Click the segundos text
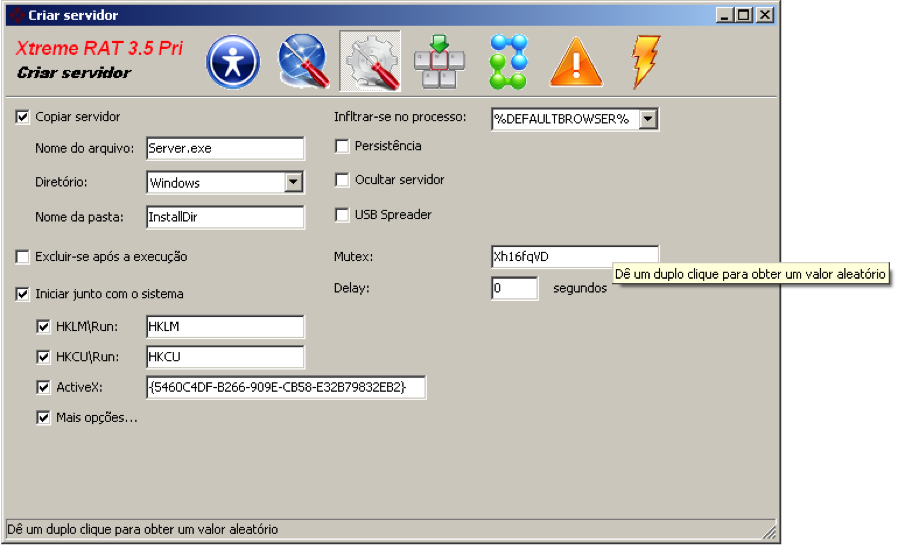Screen dimensions: 900x547 point(580,289)
